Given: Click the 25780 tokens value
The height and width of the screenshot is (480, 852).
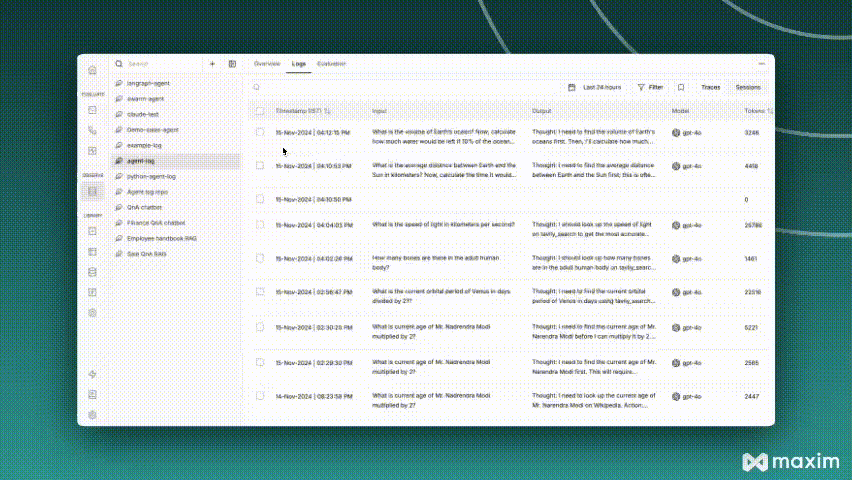Looking at the screenshot, I should click(753, 225).
